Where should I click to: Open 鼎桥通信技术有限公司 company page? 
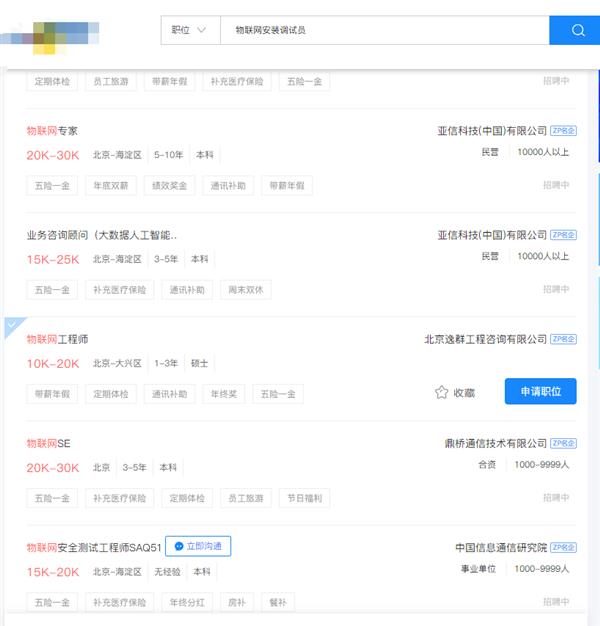[495, 444]
